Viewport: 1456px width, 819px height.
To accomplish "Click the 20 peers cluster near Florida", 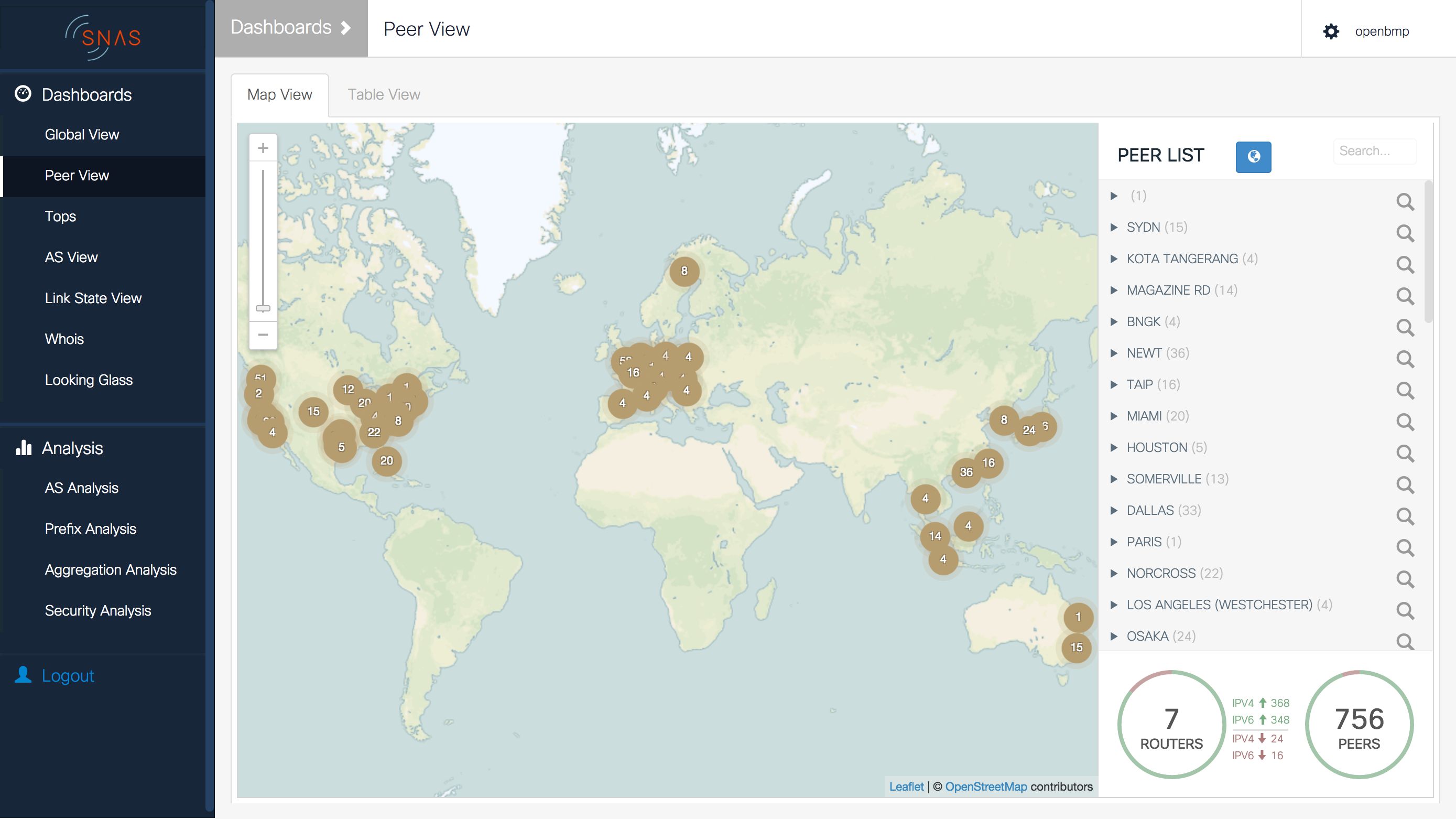I will pos(387,461).
